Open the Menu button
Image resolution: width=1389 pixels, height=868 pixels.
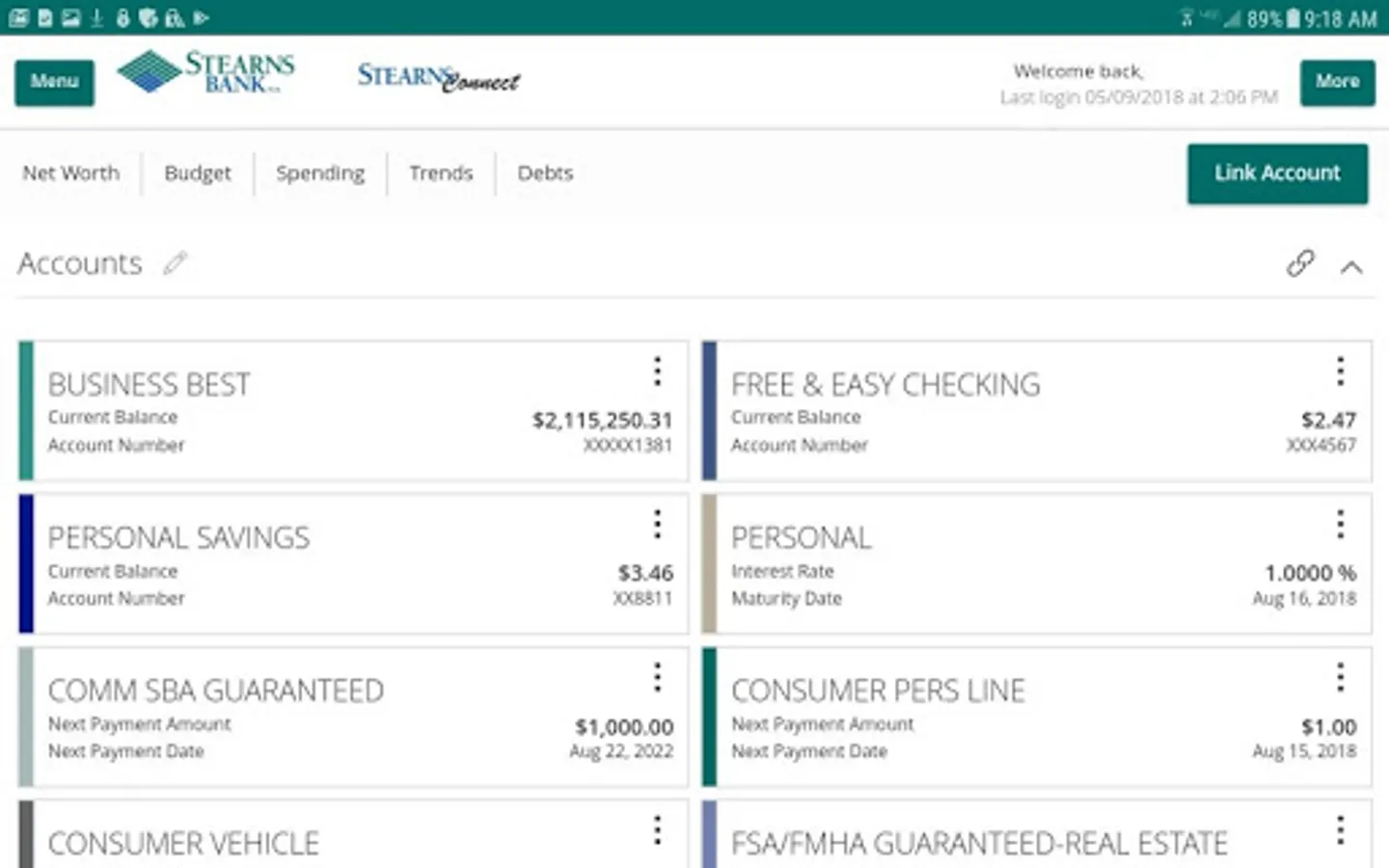click(54, 82)
